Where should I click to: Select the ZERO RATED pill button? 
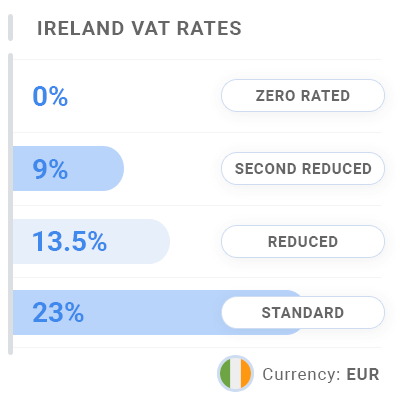click(x=303, y=96)
